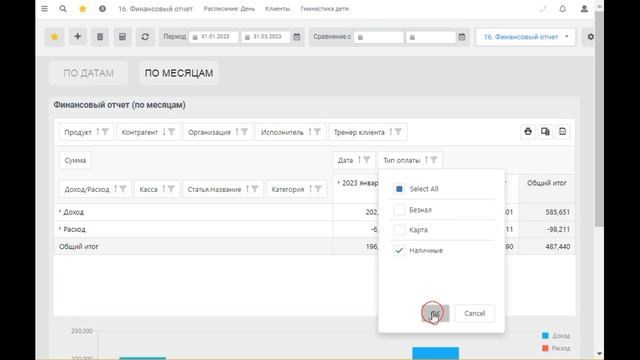Open Расписание: День top bar link
Screen dimensions: 640x360
[229, 9]
